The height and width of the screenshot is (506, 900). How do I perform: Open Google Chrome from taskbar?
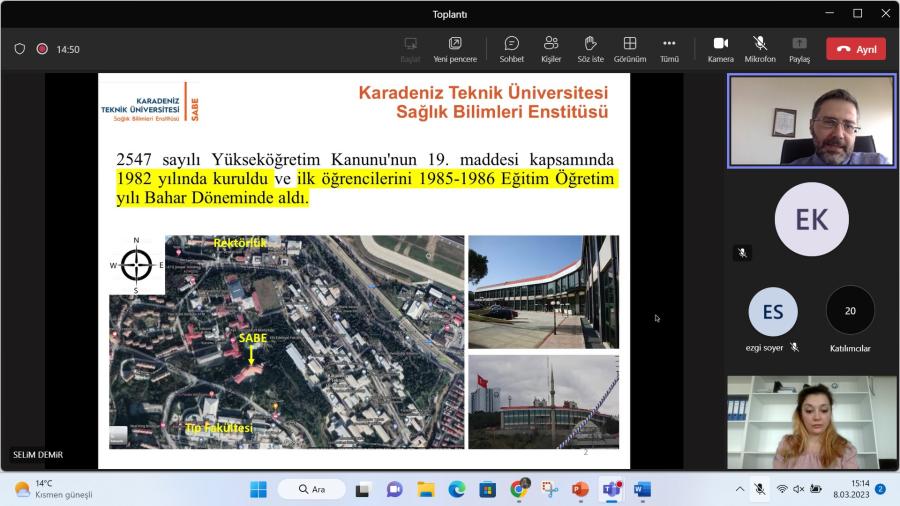519,489
